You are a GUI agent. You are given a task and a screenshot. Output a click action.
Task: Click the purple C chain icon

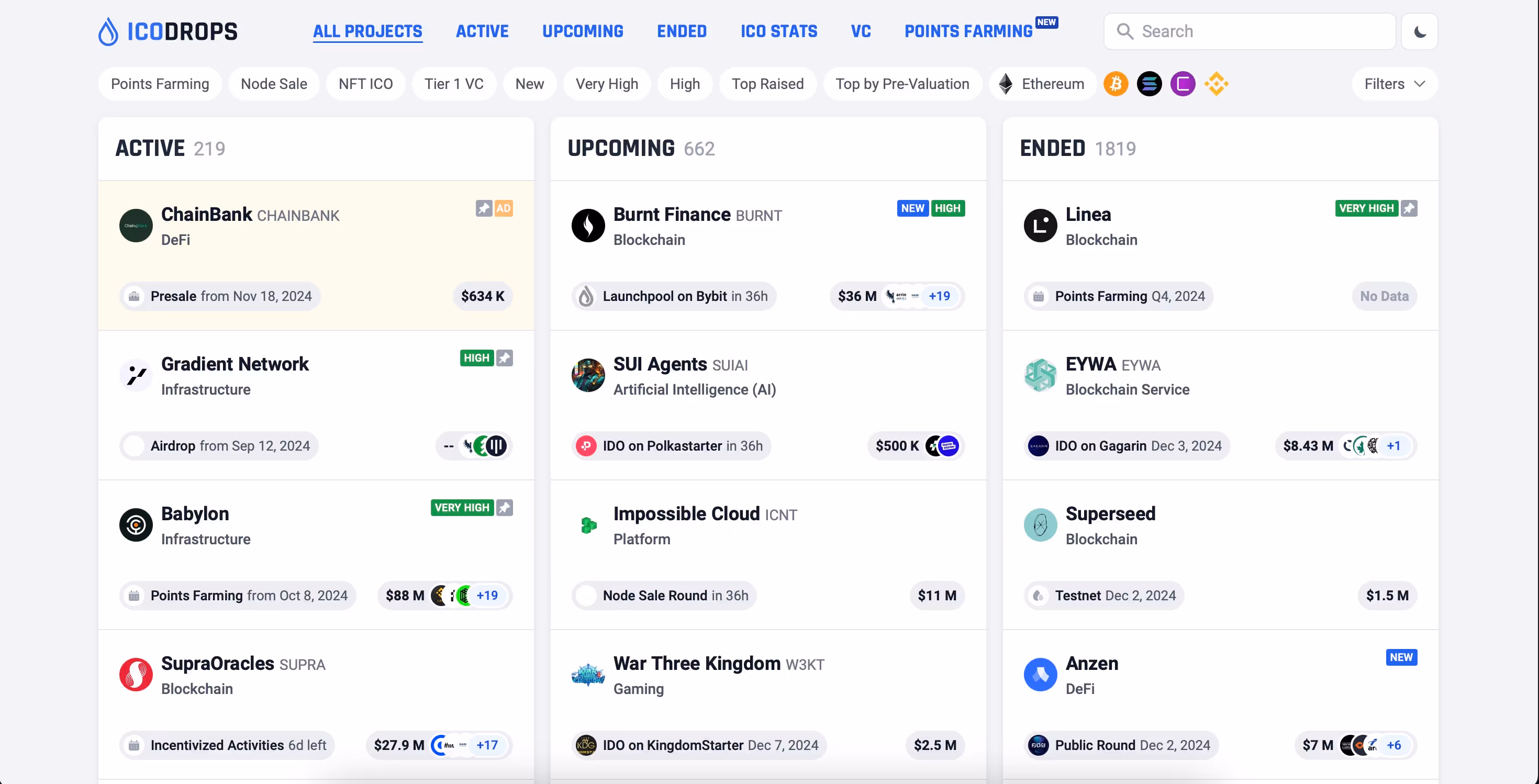(1183, 84)
